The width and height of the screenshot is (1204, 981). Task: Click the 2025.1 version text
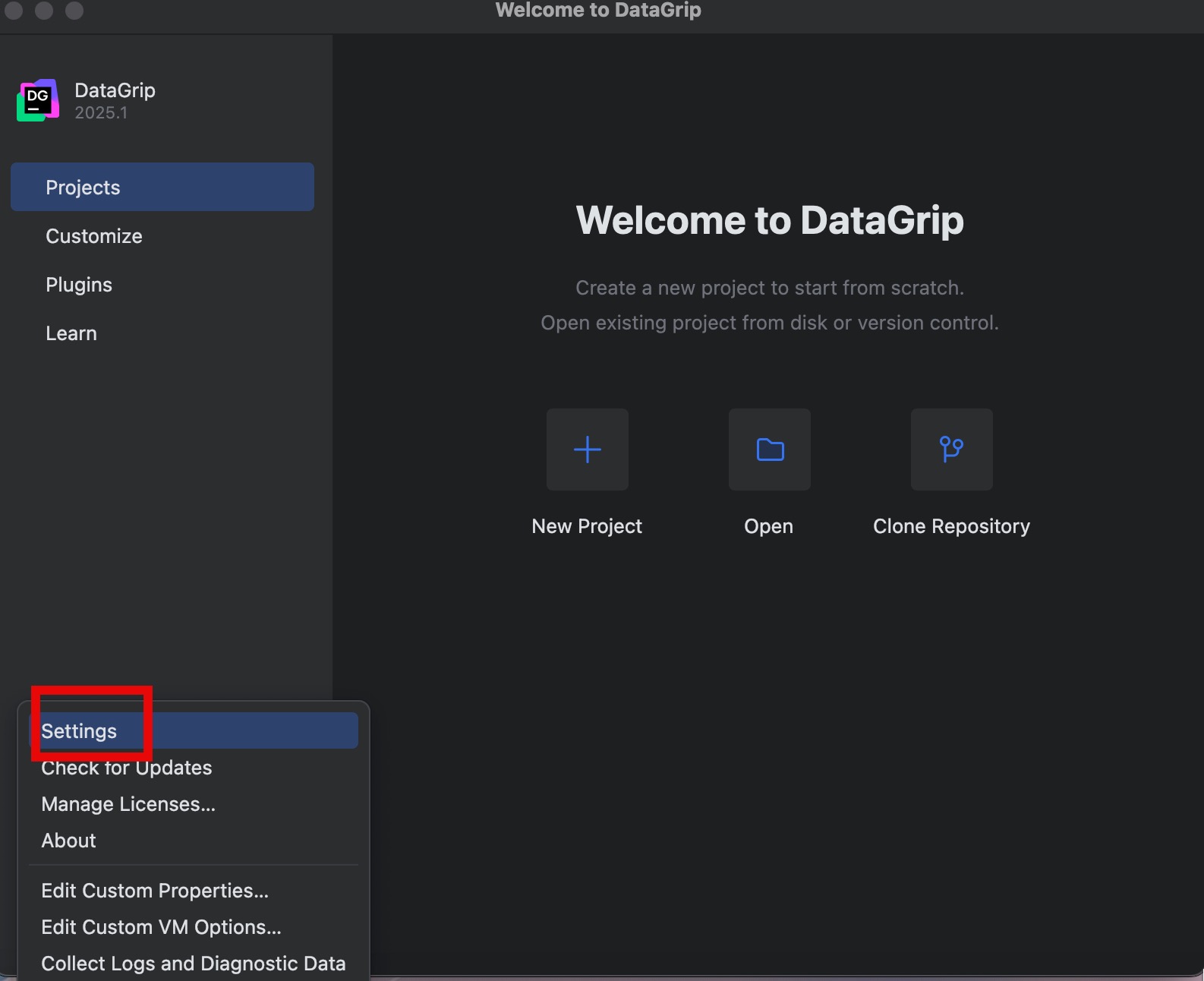click(x=101, y=113)
